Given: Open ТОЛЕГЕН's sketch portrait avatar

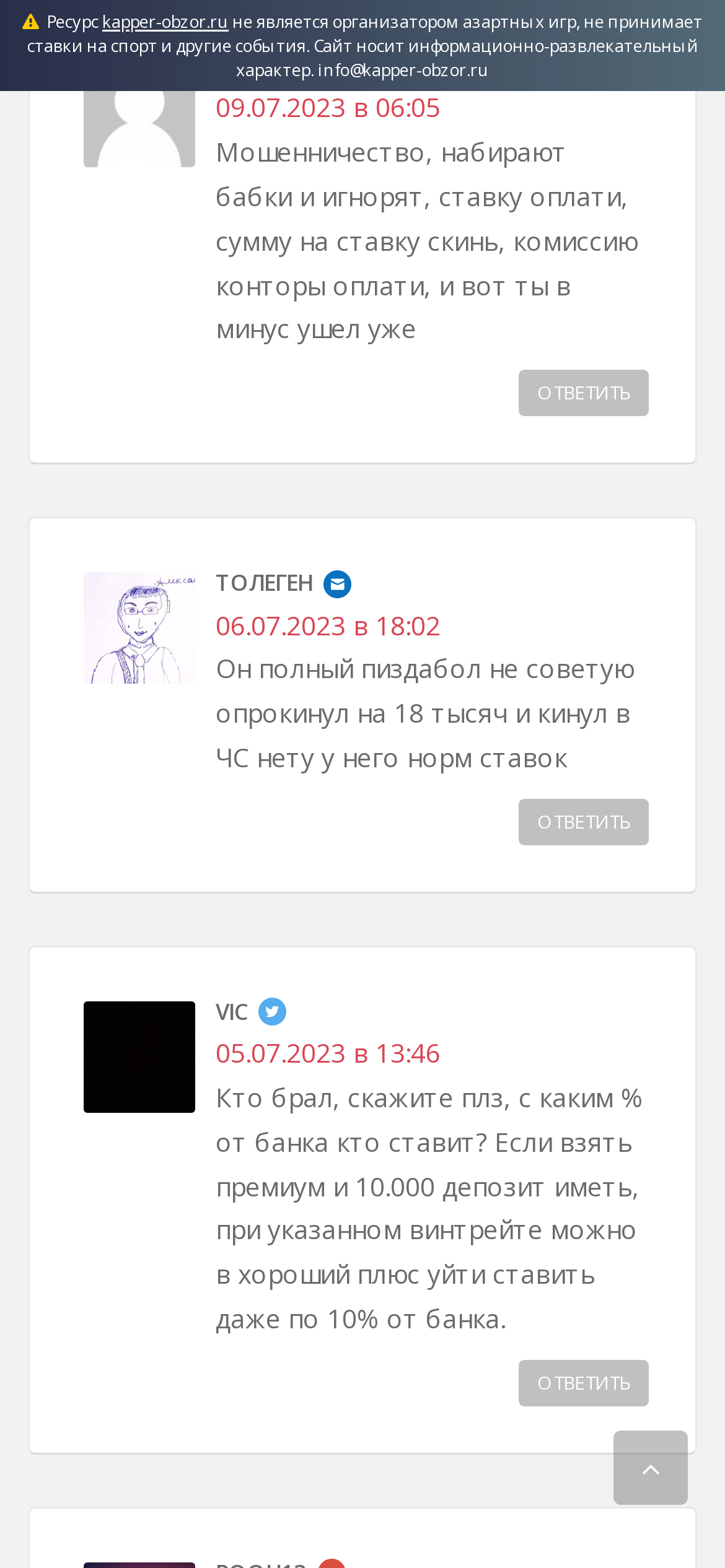Looking at the screenshot, I should [139, 628].
